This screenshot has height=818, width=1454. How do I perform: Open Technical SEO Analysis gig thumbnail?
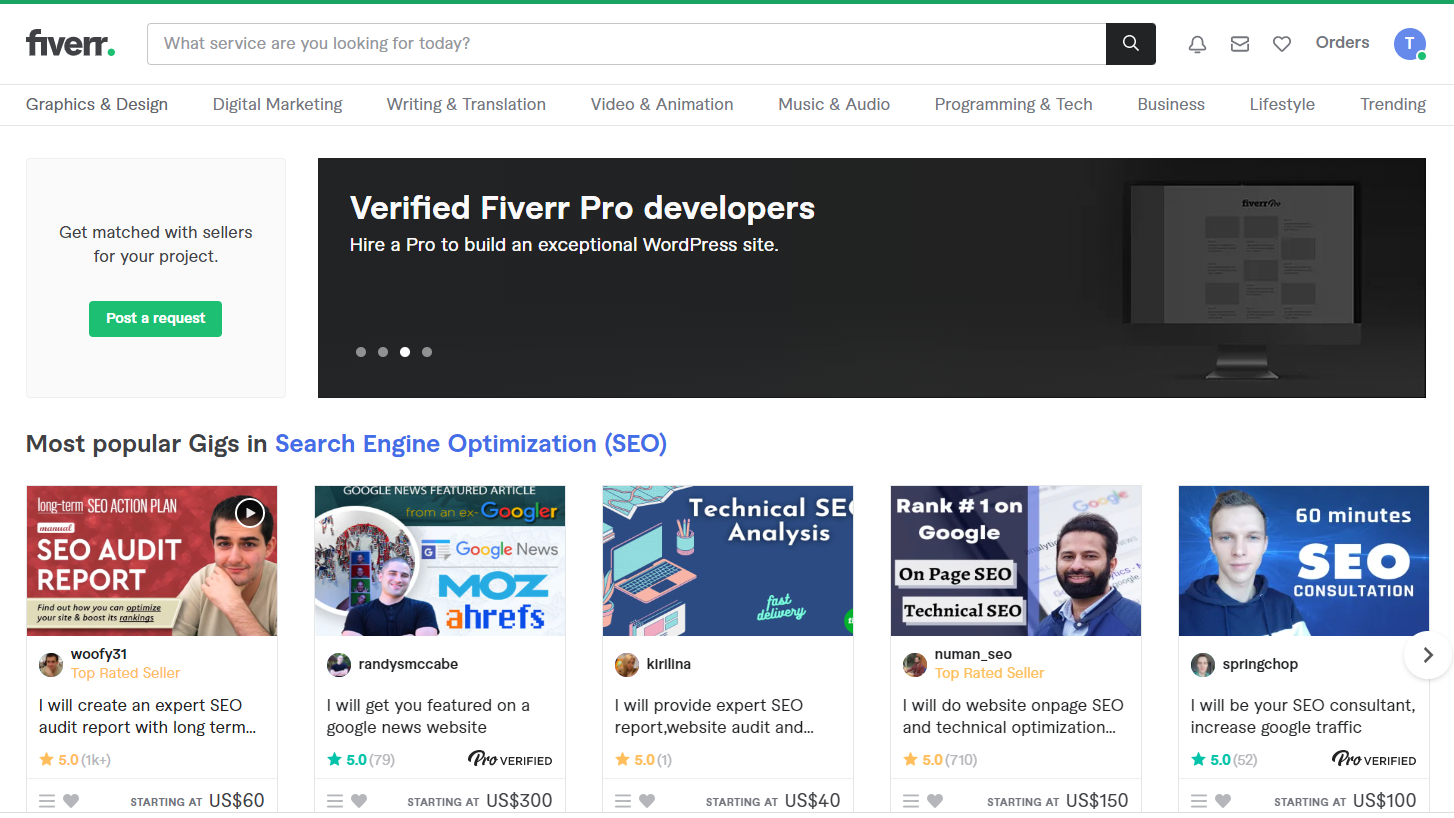728,561
